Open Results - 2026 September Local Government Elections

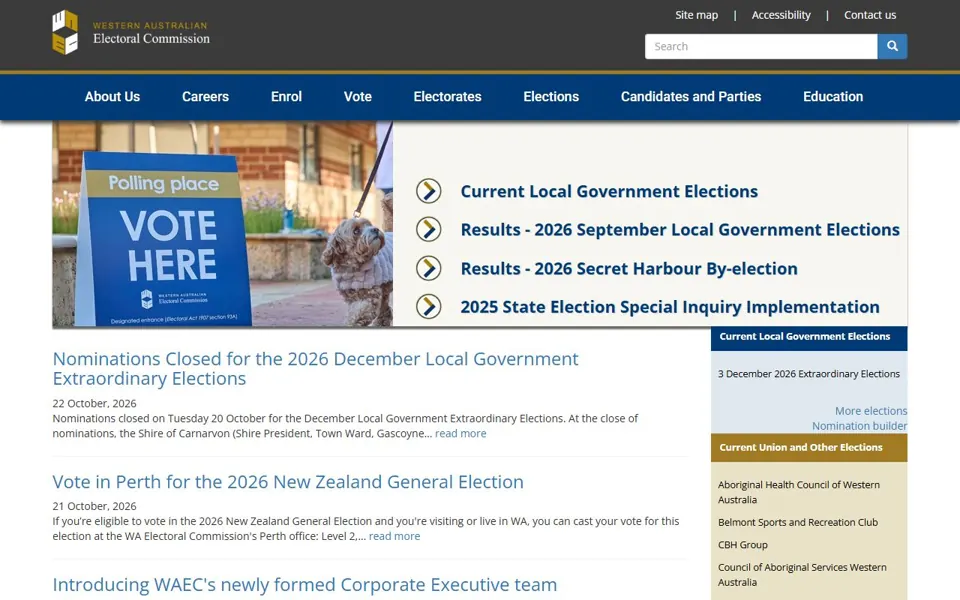click(x=680, y=230)
